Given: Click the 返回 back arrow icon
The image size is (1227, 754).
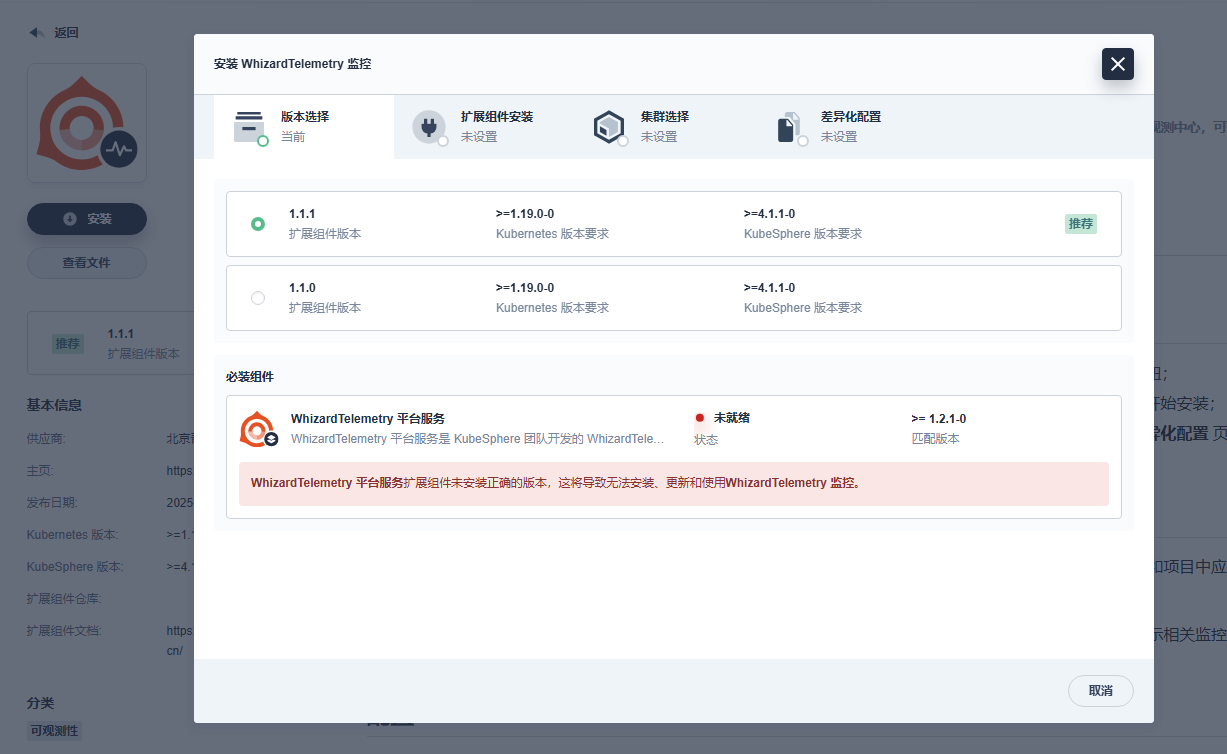Looking at the screenshot, I should point(37,33).
